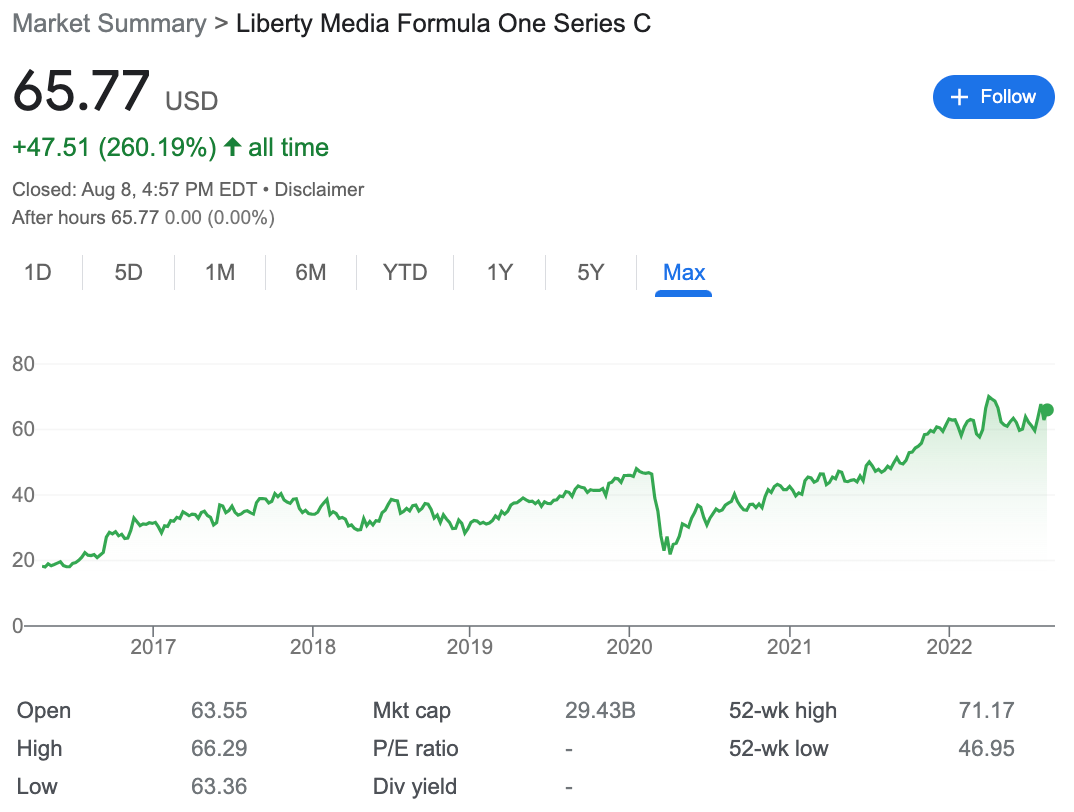The image size is (1074, 812).
Task: Click the current price dot on chart
Action: [x=1047, y=410]
